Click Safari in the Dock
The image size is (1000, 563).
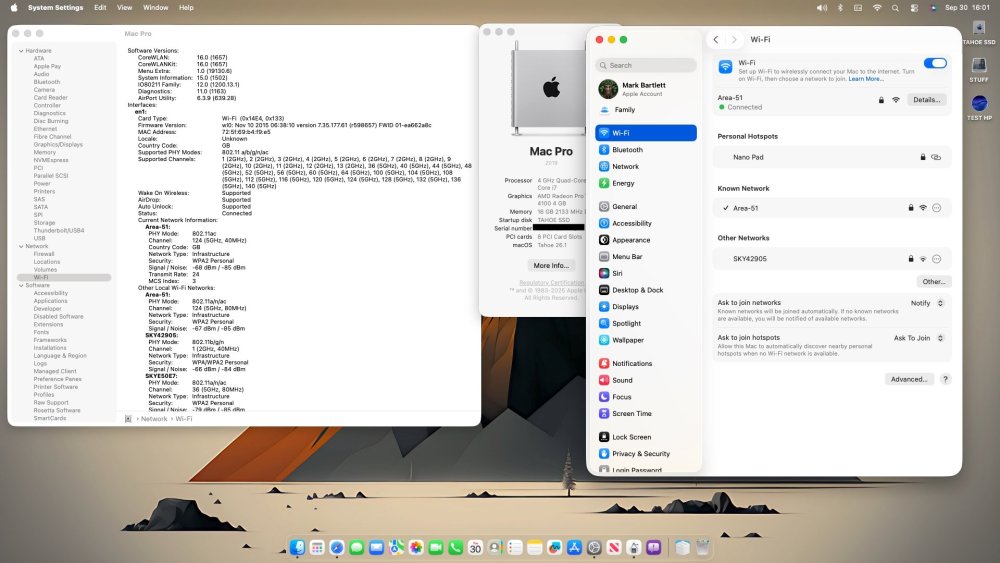coord(337,547)
